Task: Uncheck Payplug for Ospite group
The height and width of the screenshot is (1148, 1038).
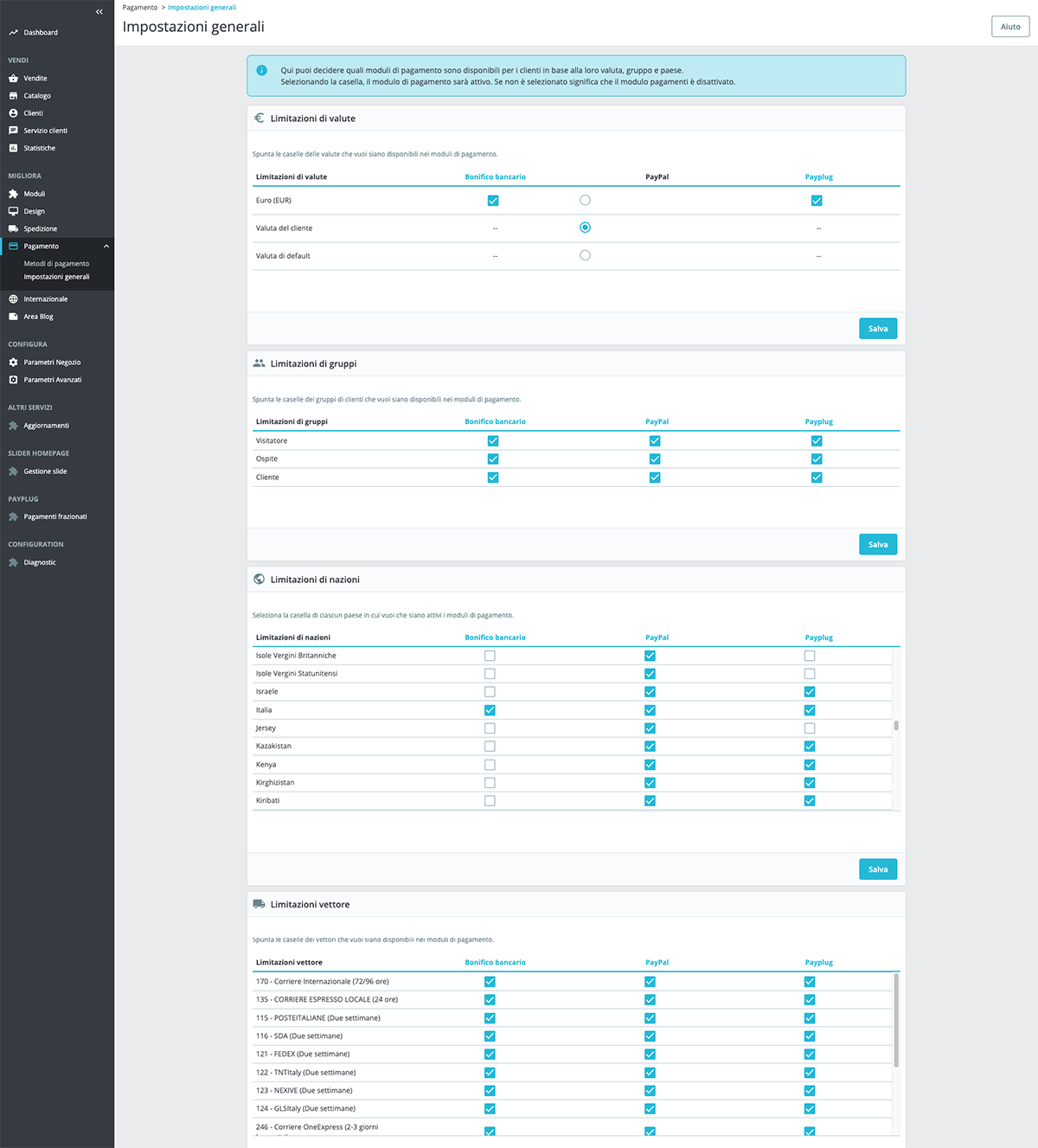Action: coord(817,459)
